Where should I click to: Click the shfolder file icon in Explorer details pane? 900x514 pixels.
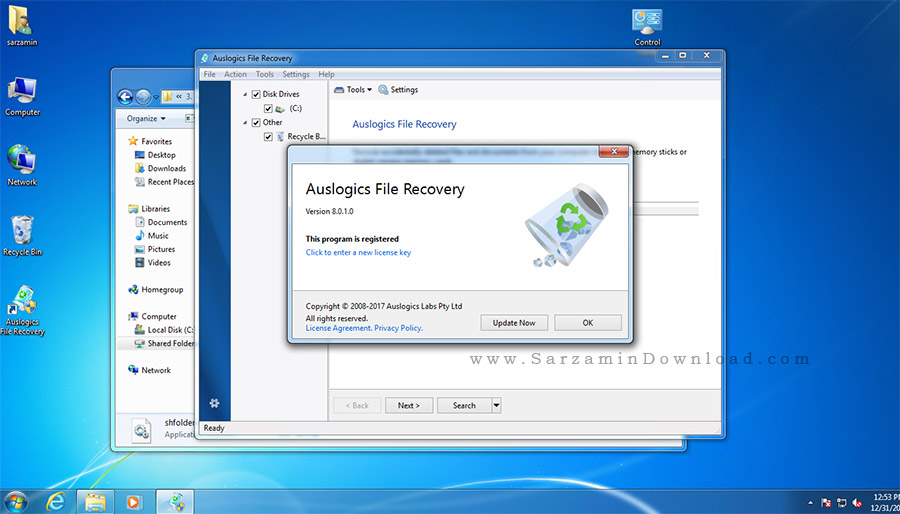(x=141, y=430)
